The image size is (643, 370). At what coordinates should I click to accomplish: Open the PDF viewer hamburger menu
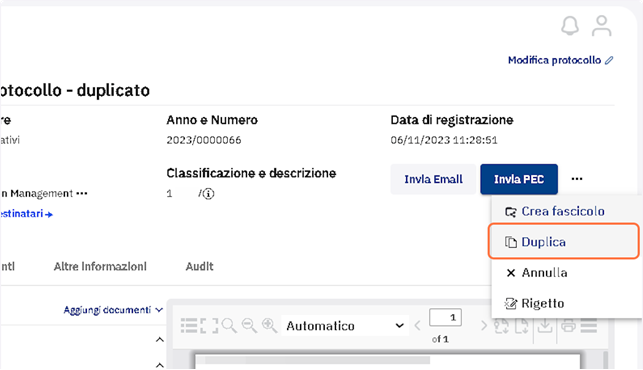click(x=589, y=326)
